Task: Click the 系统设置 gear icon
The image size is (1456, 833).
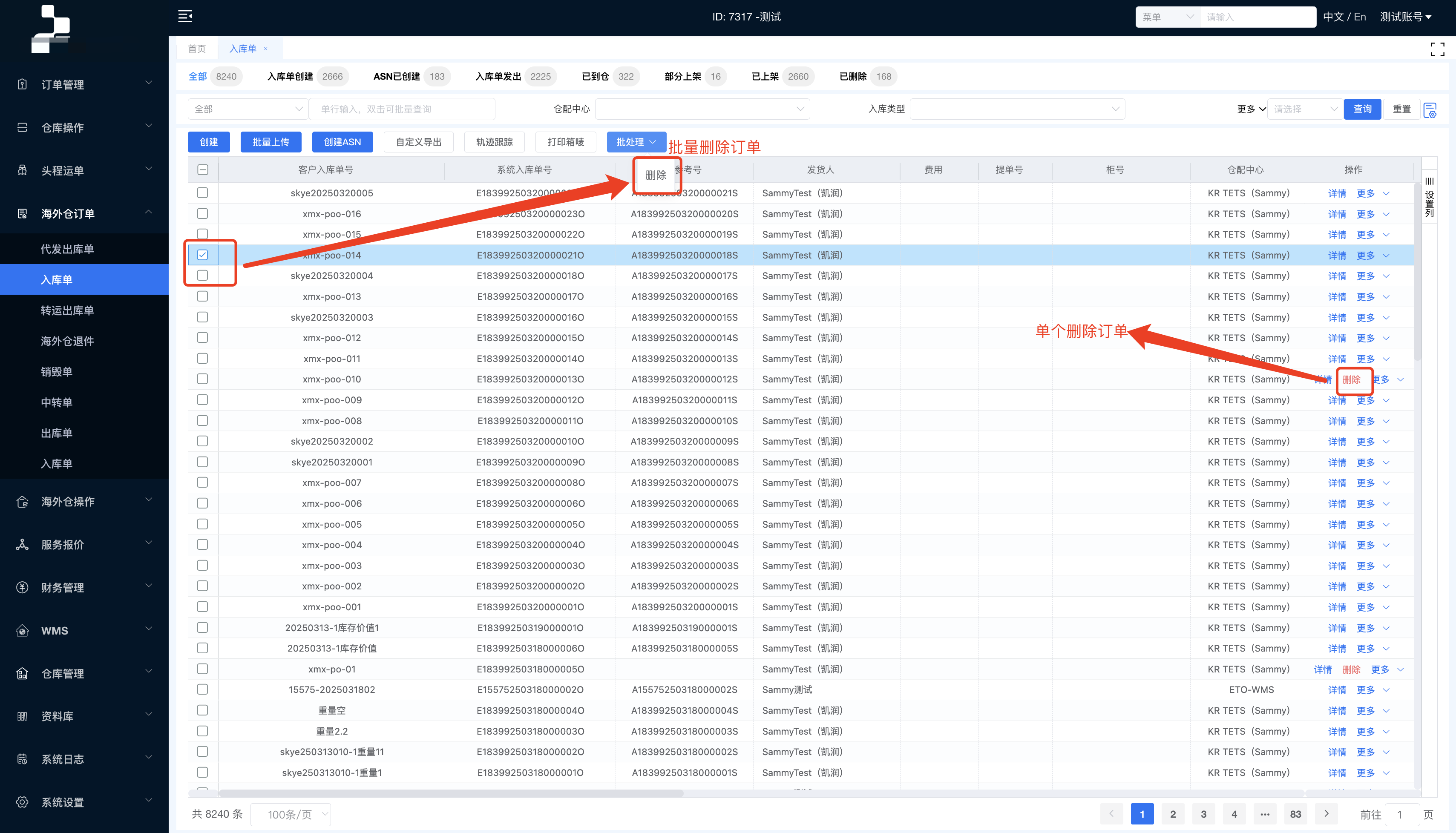Action: click(22, 802)
